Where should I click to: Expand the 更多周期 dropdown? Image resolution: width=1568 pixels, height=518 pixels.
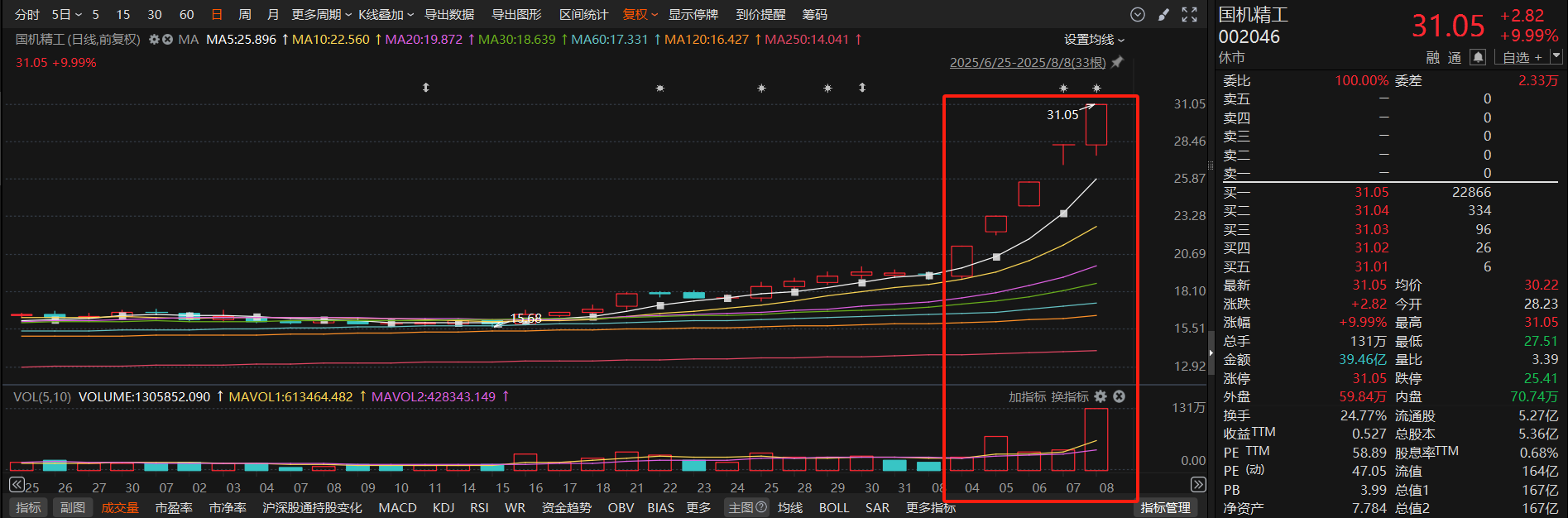[x=321, y=15]
